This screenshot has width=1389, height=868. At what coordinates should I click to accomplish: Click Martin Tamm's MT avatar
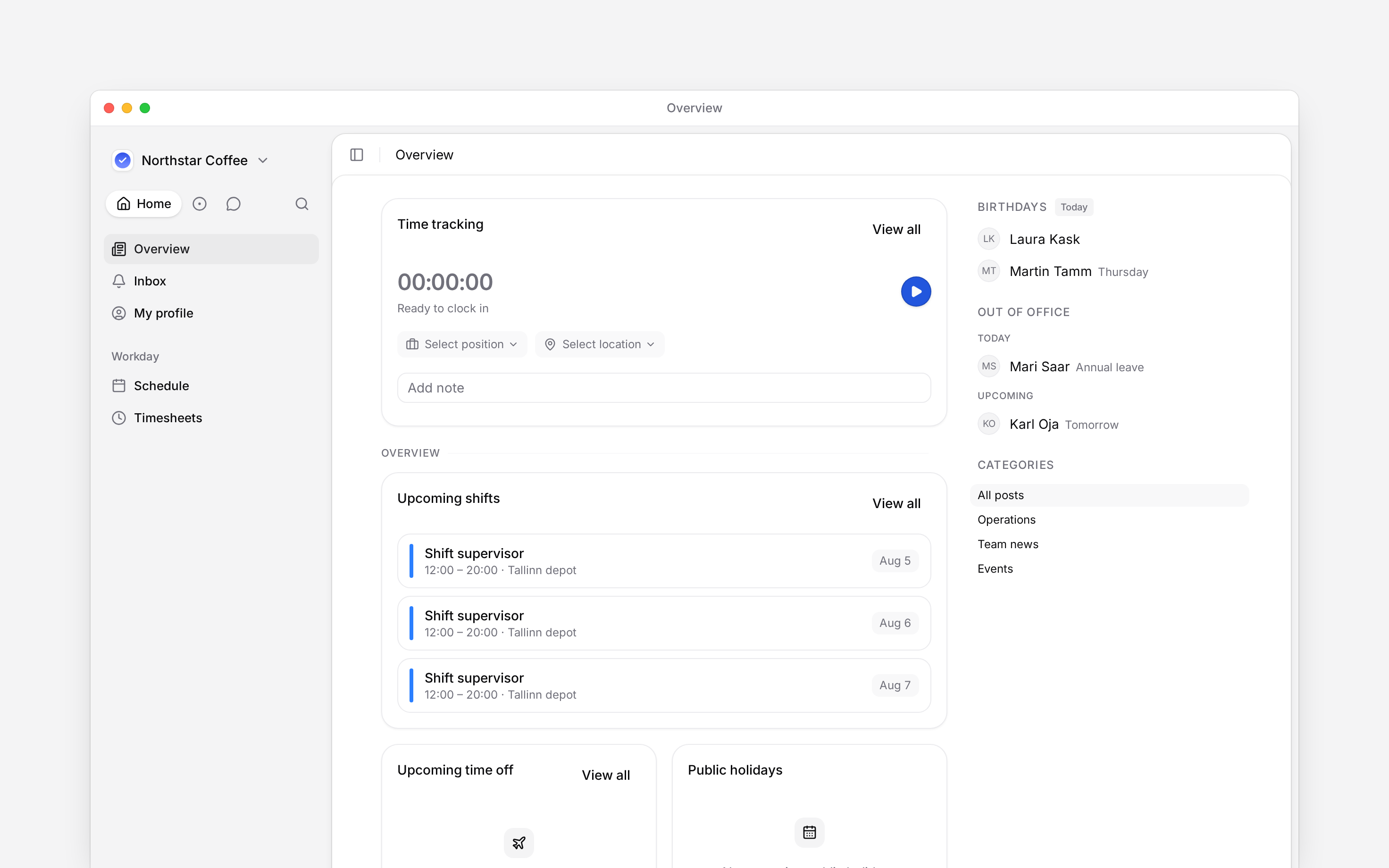point(988,271)
